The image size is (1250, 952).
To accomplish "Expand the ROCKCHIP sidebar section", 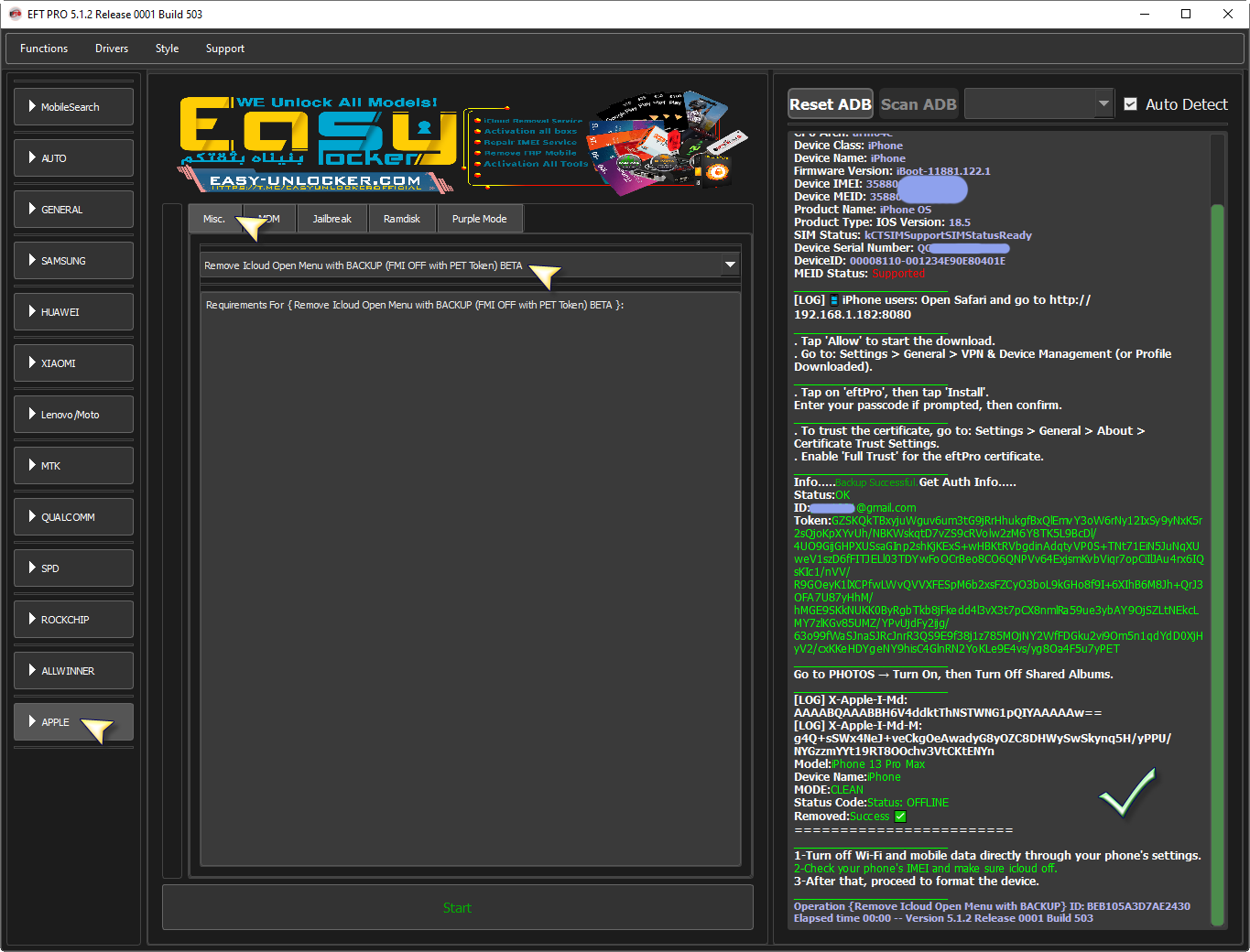I will (74, 620).
